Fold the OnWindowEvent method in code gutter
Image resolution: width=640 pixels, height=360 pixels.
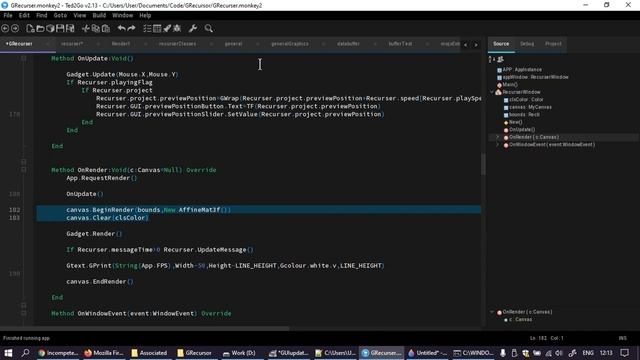(24, 313)
